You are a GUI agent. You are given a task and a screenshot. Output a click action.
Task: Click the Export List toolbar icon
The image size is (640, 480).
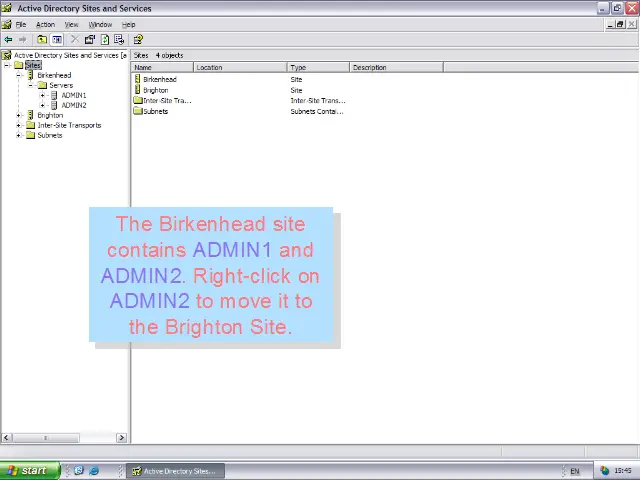point(119,40)
